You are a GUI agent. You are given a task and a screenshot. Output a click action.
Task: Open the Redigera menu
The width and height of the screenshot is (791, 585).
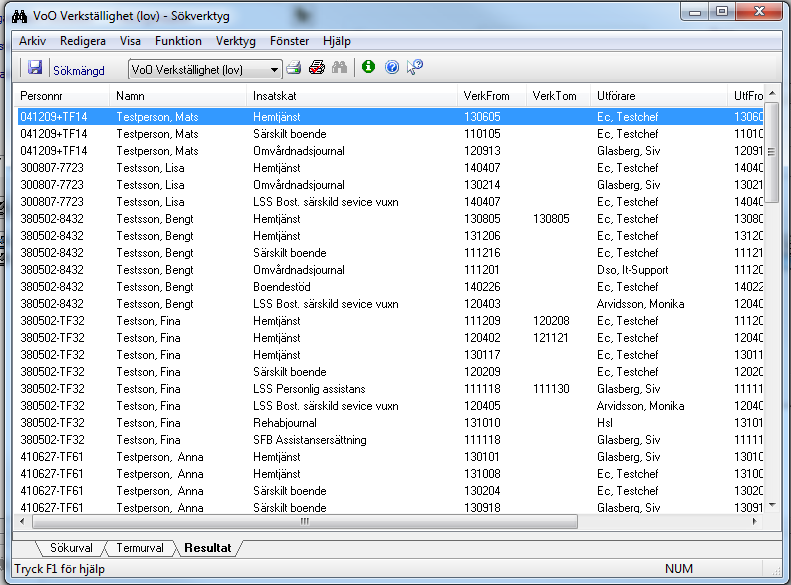(83, 41)
